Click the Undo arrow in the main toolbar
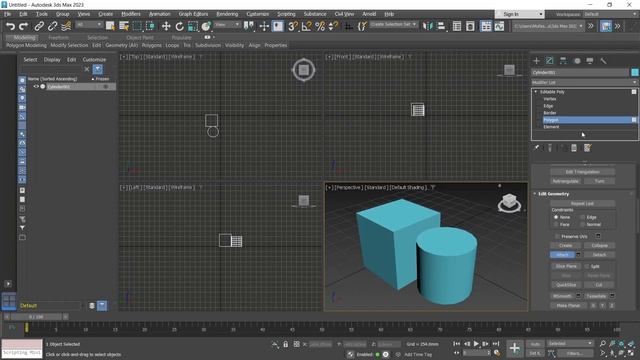 click(10, 27)
